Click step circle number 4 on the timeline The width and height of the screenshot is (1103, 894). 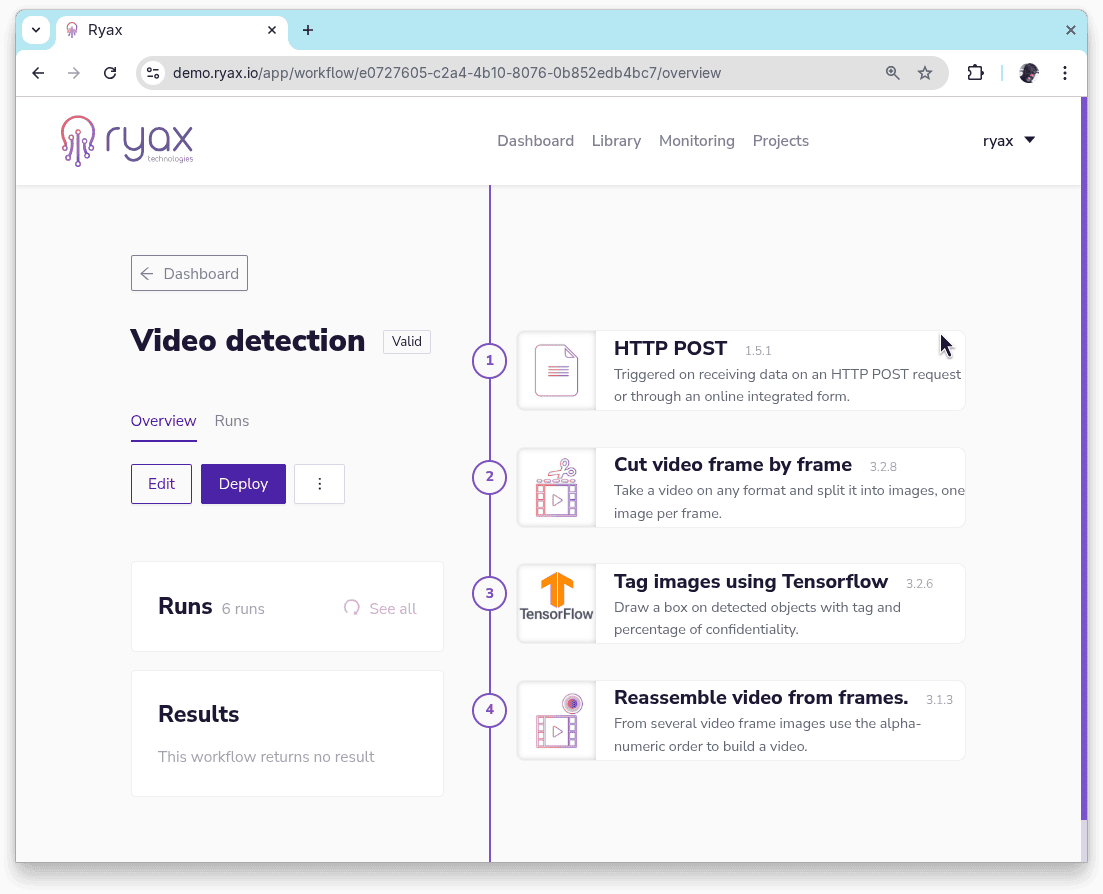point(489,710)
